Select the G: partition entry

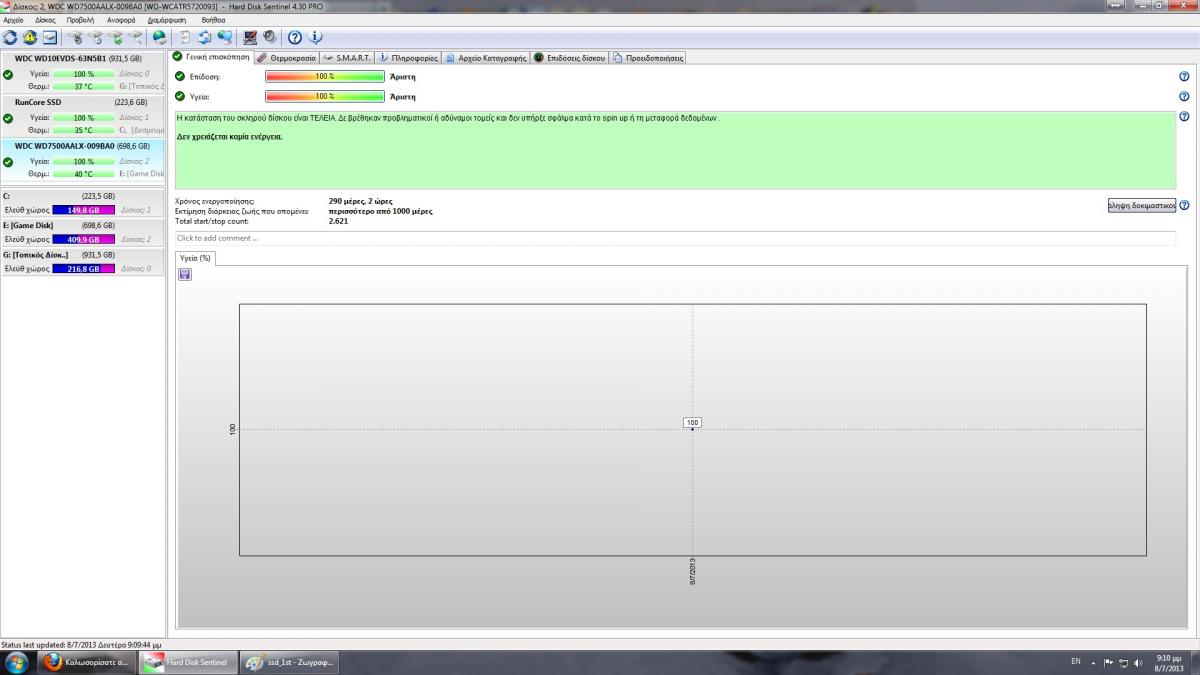83,261
